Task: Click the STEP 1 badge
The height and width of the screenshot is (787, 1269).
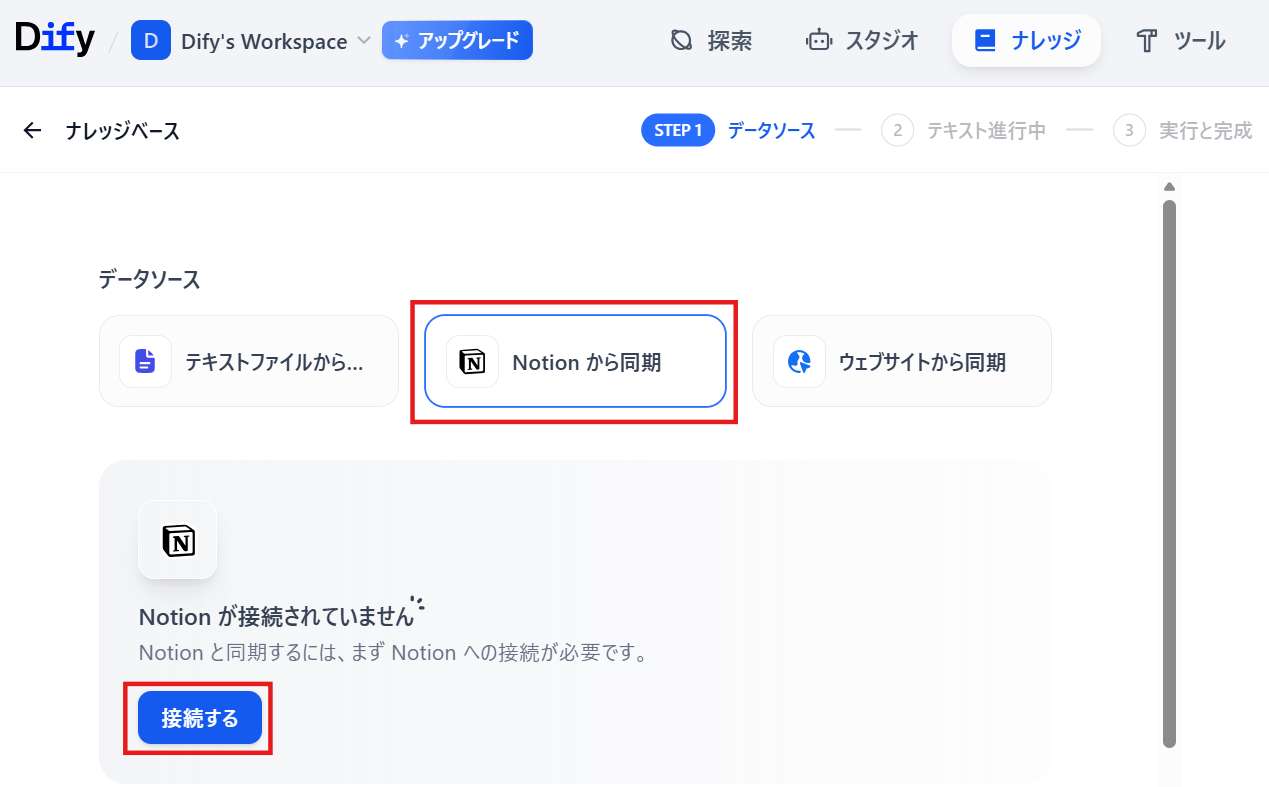Action: click(678, 130)
